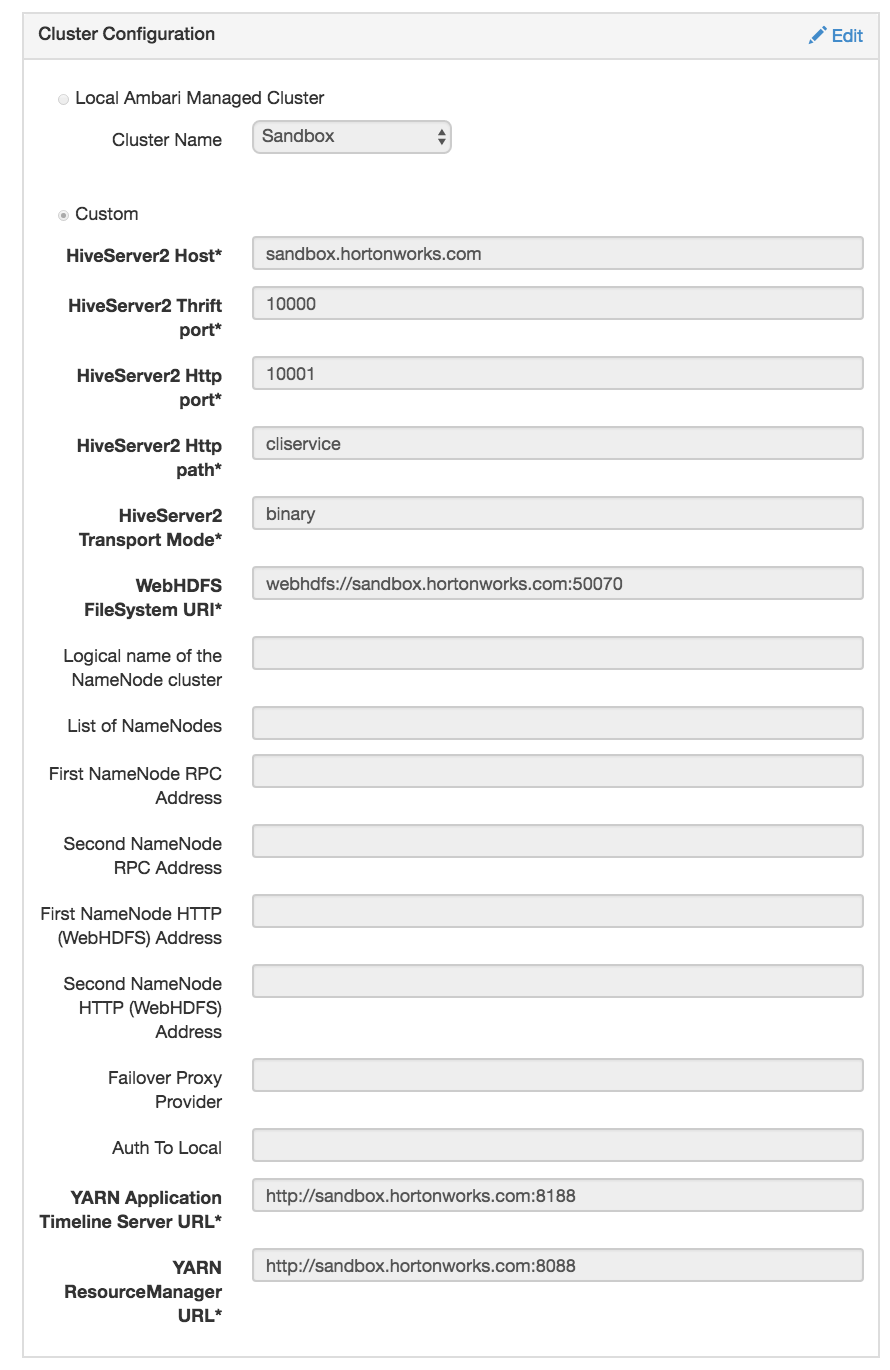The image size is (890, 1370).
Task: Click the Second NameNode RPC Address field
Action: click(x=558, y=840)
